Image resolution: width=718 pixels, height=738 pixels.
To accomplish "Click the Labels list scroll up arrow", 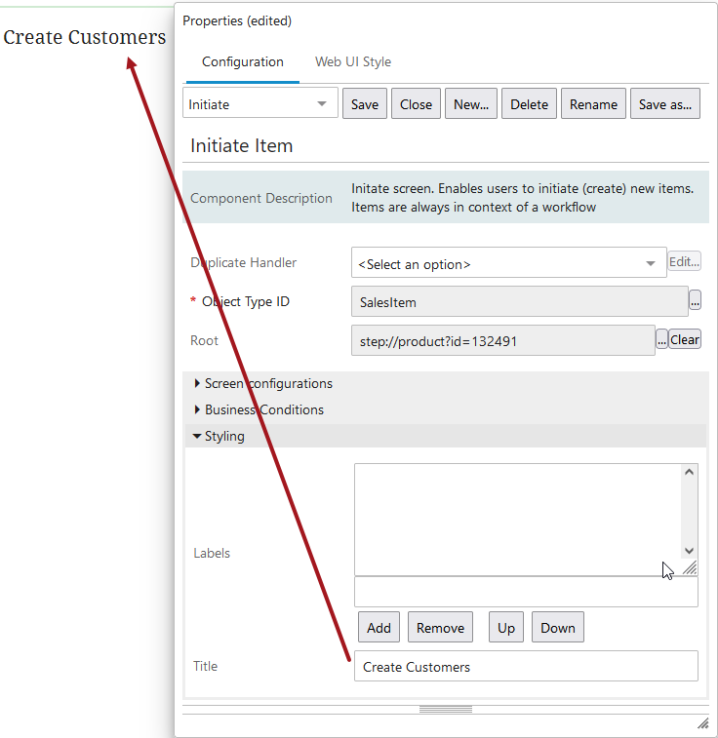I will tap(689, 472).
